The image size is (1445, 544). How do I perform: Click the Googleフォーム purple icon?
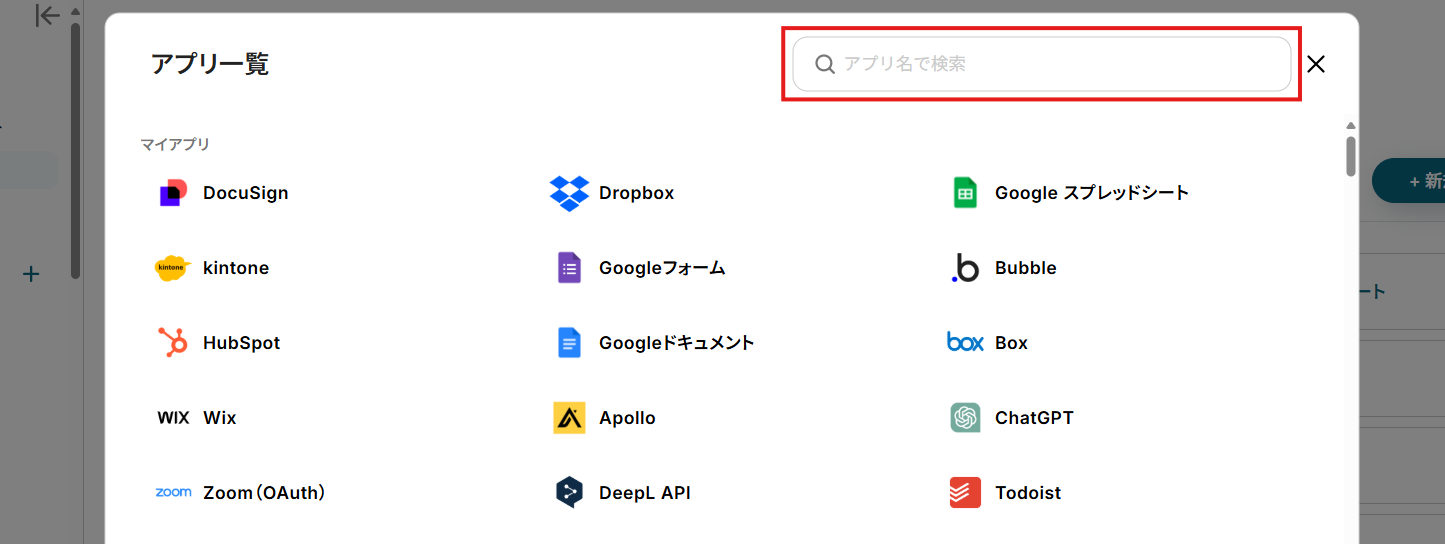pyautogui.click(x=569, y=268)
